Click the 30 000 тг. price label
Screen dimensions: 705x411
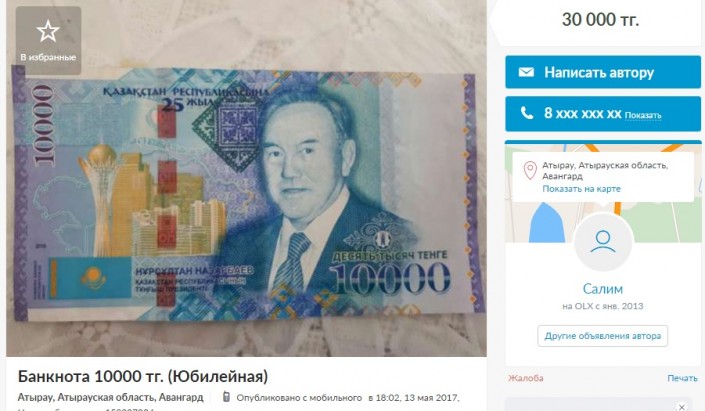point(600,20)
